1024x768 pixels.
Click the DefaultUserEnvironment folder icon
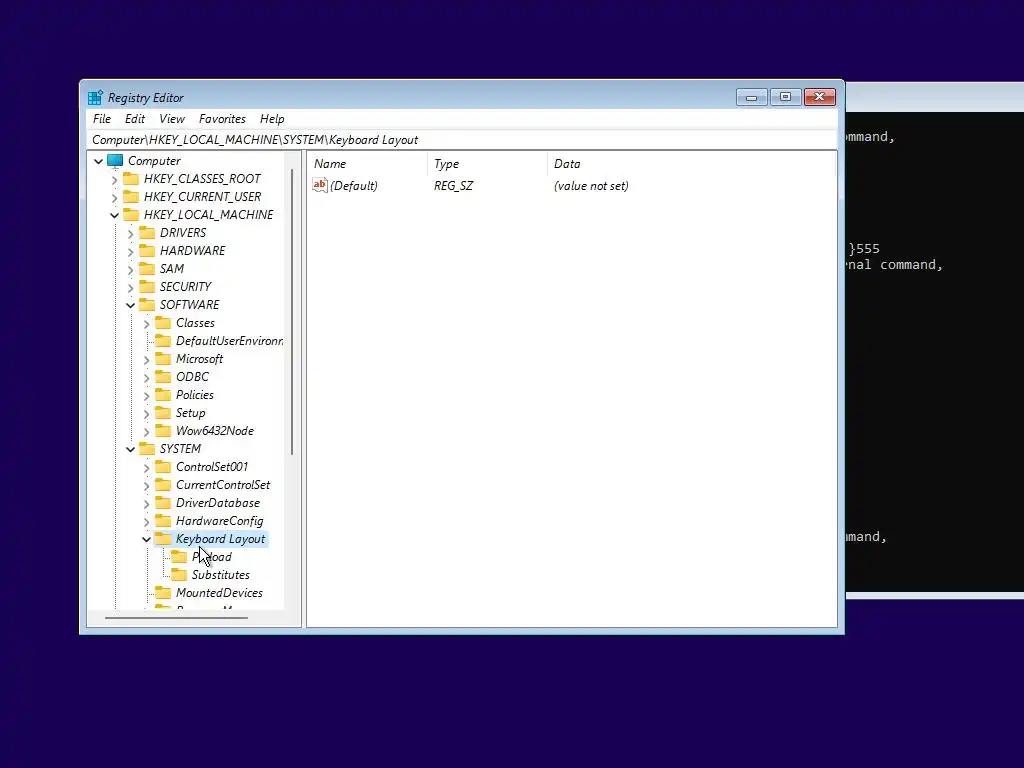pyautogui.click(x=163, y=341)
